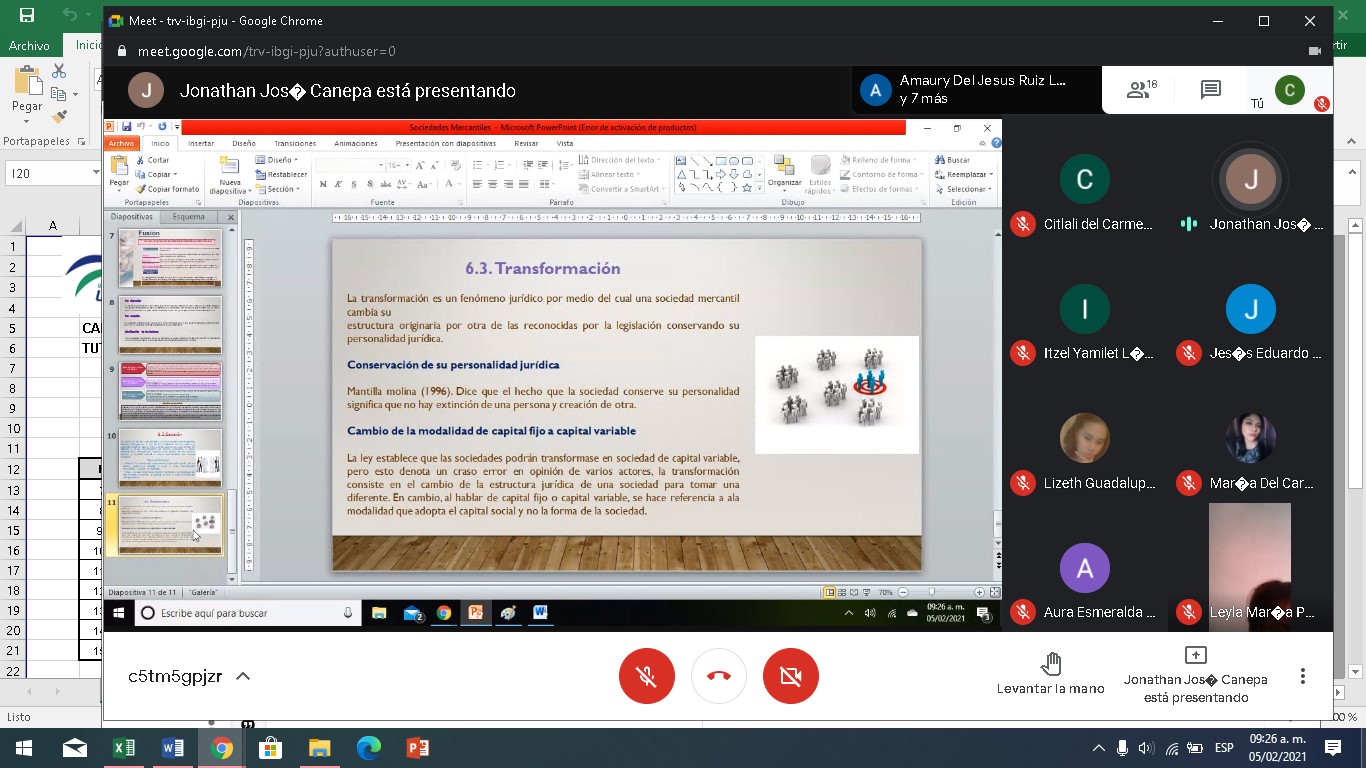Hang up the Meet call
The height and width of the screenshot is (768, 1366).
tap(718, 677)
